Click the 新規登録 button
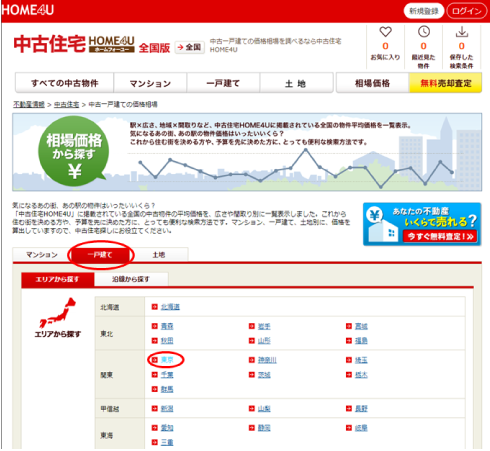The height and width of the screenshot is (451, 490). coord(424,11)
